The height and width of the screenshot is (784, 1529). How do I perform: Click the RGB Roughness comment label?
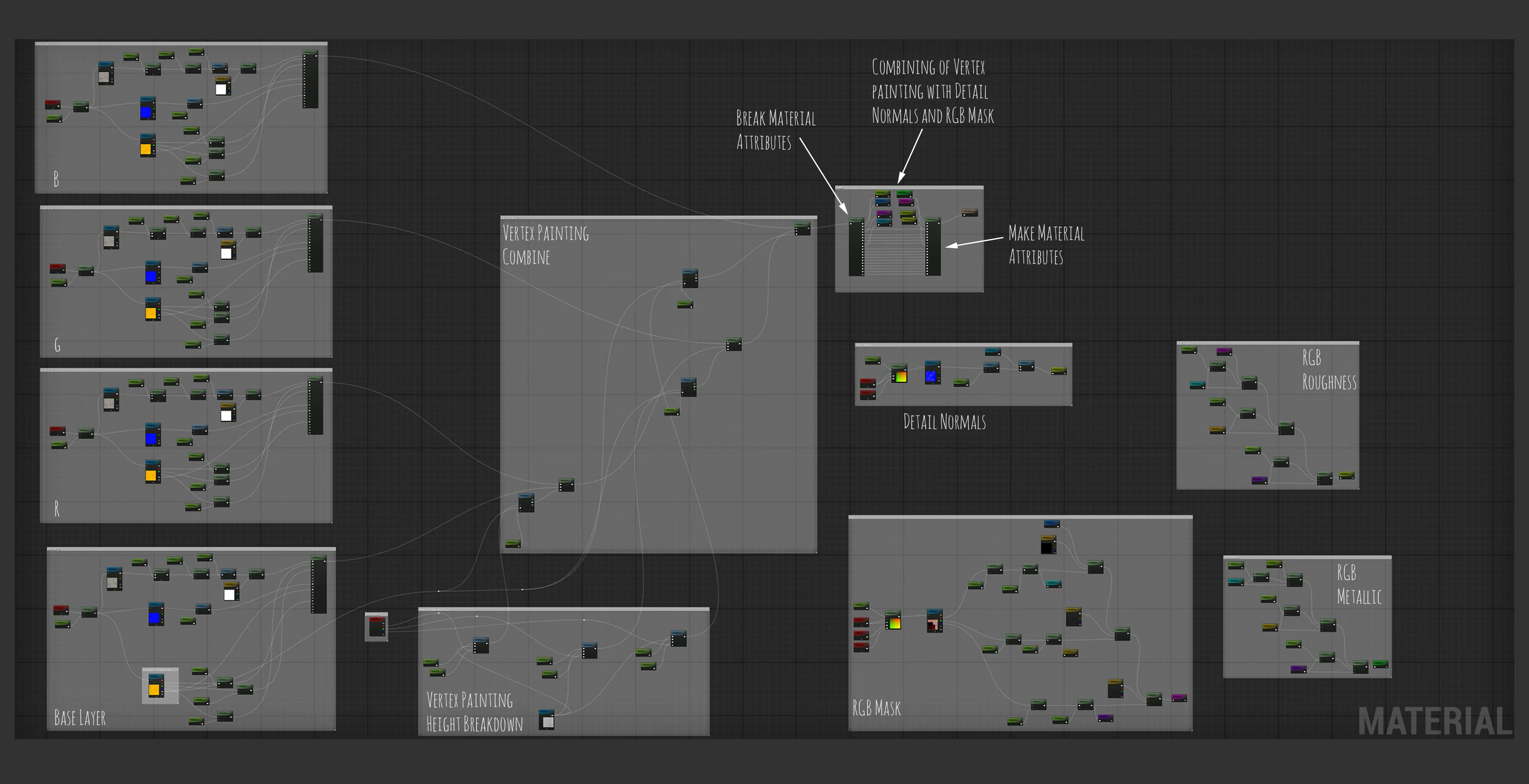tap(1329, 370)
